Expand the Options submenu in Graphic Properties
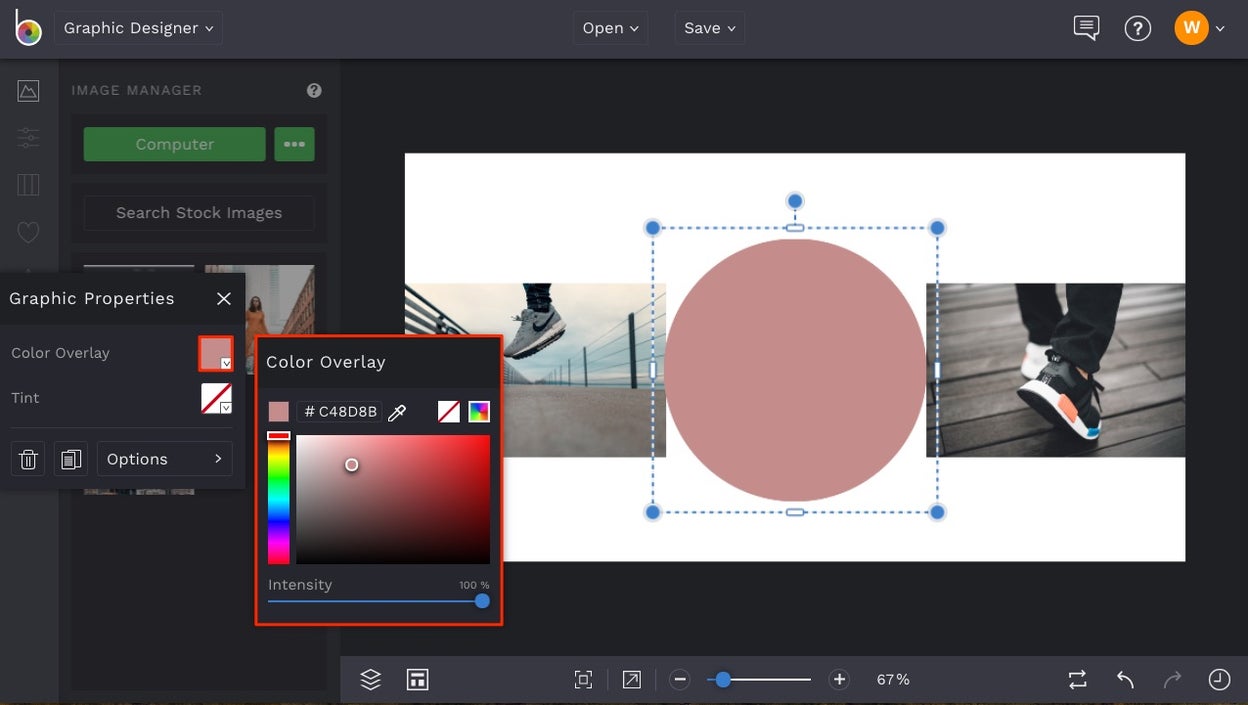 (164, 458)
